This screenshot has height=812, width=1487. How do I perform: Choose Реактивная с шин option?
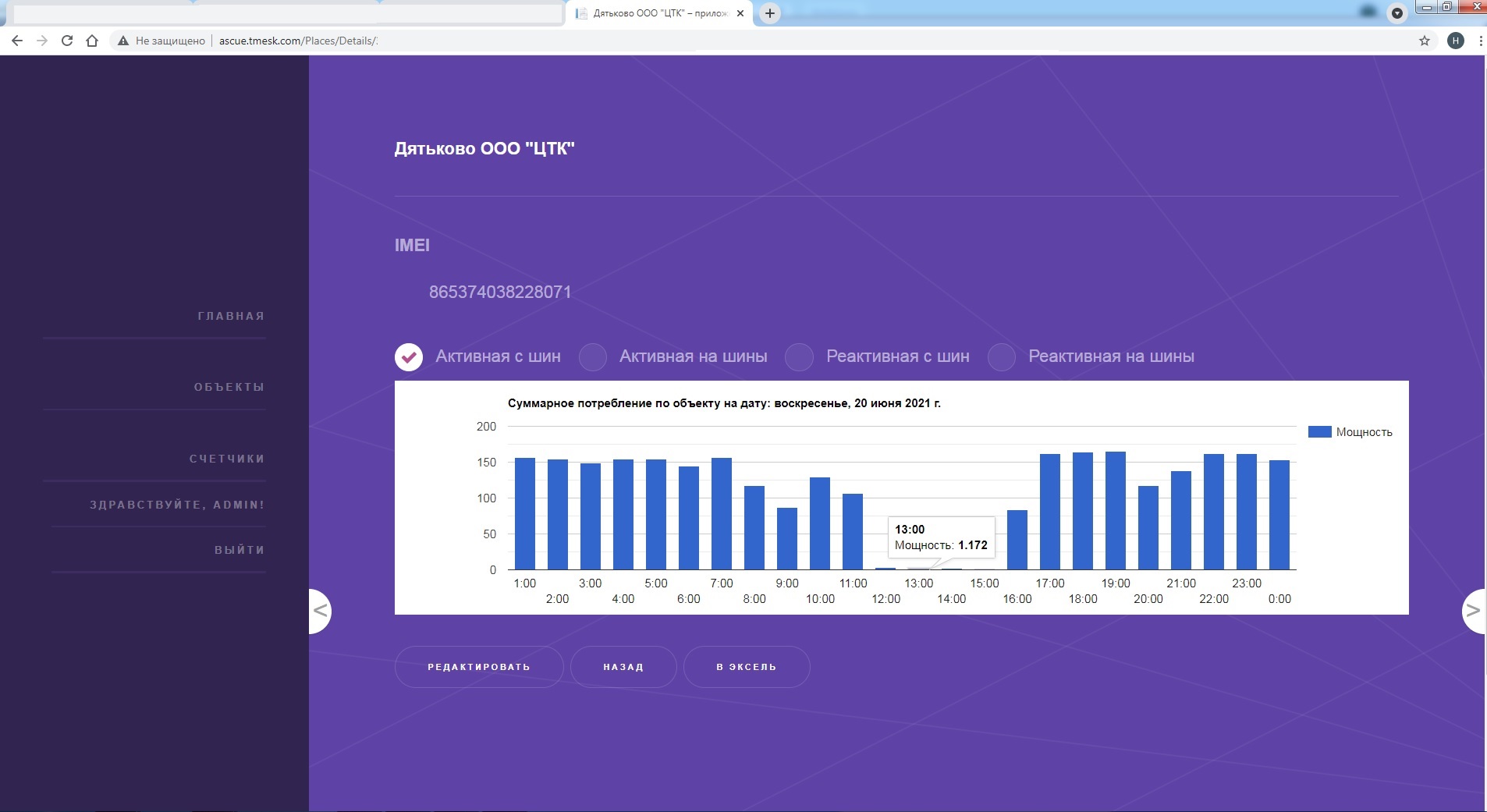[799, 356]
